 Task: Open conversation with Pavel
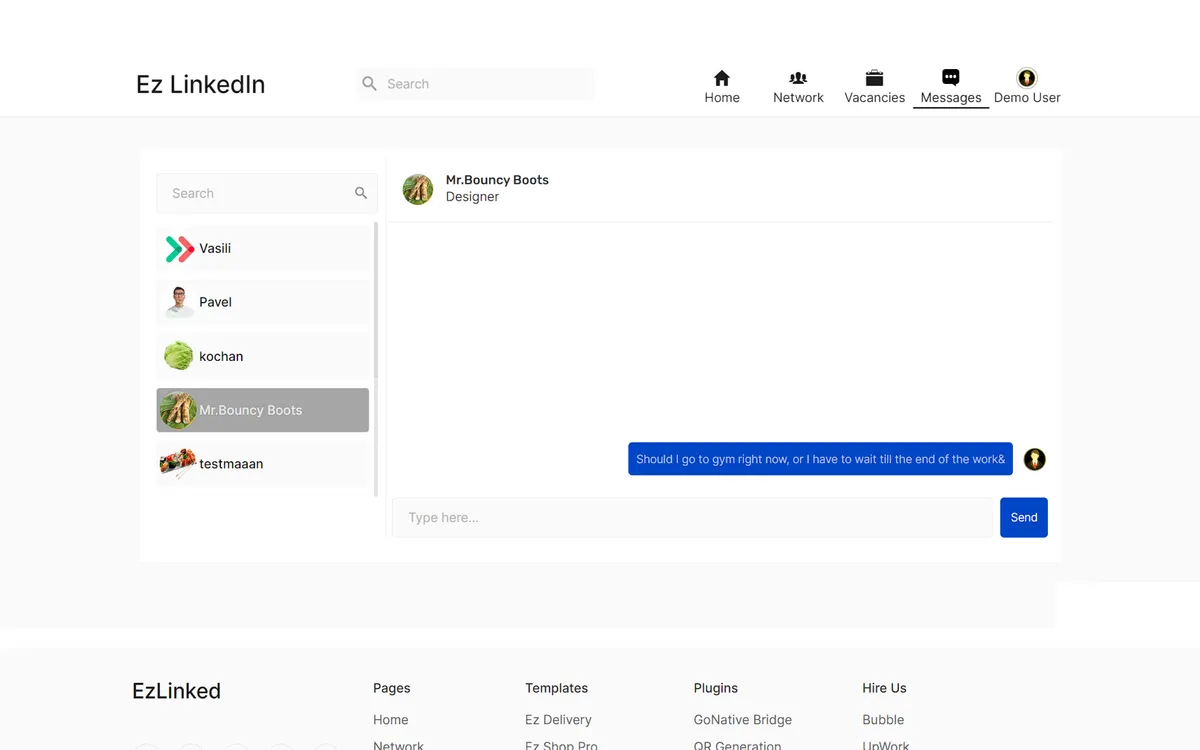pos(263,302)
